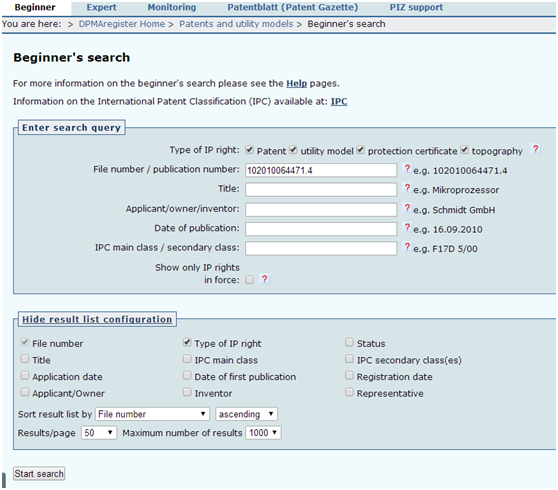Click help icon beside File number field
This screenshot has width=558, height=490.
point(407,168)
